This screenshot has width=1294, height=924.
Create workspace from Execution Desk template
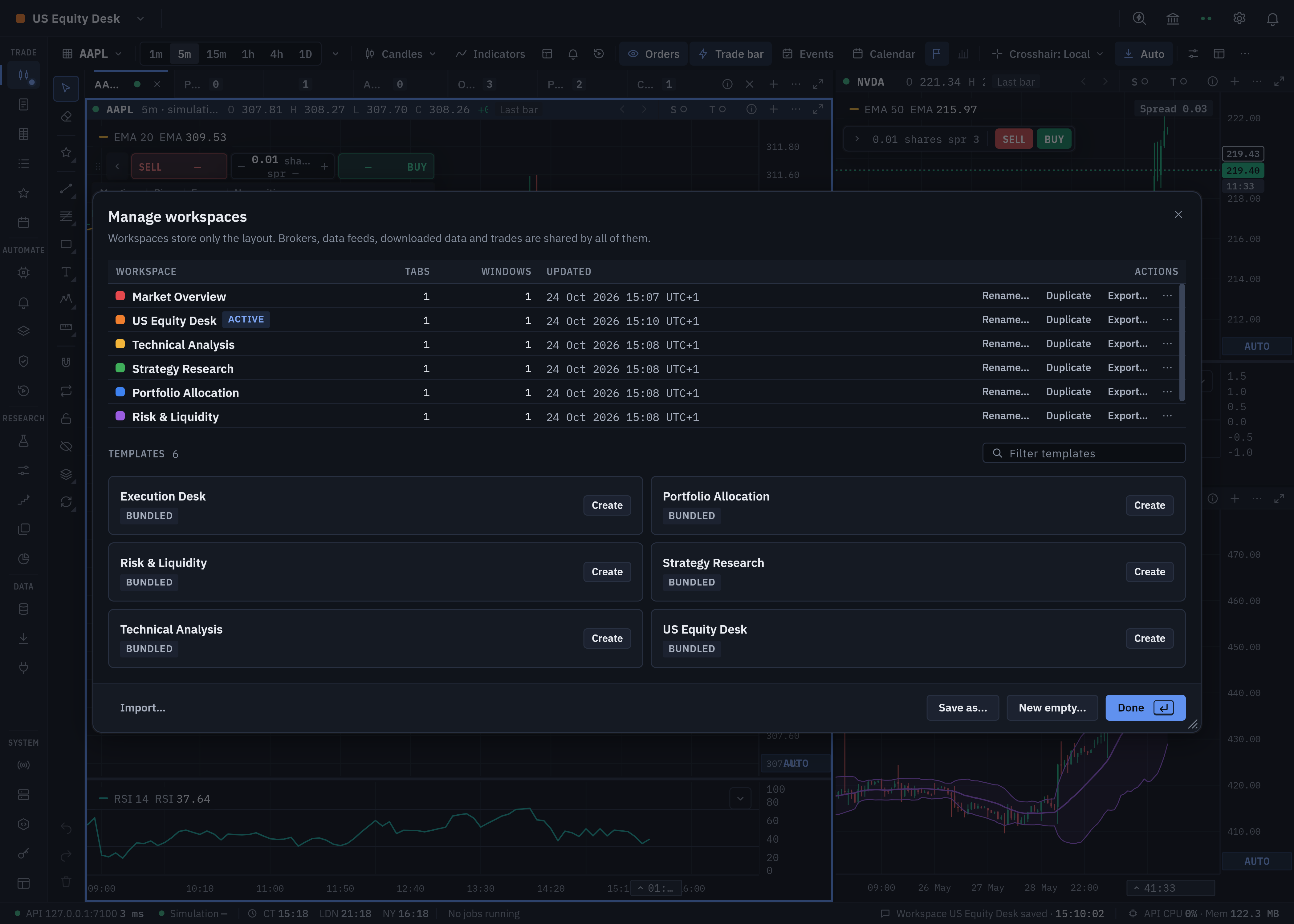pos(607,505)
